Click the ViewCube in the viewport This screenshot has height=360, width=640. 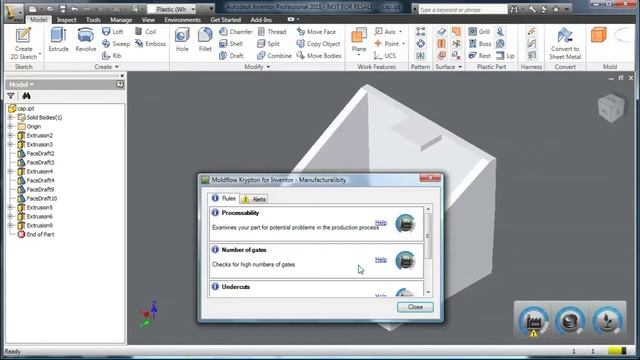(x=611, y=108)
